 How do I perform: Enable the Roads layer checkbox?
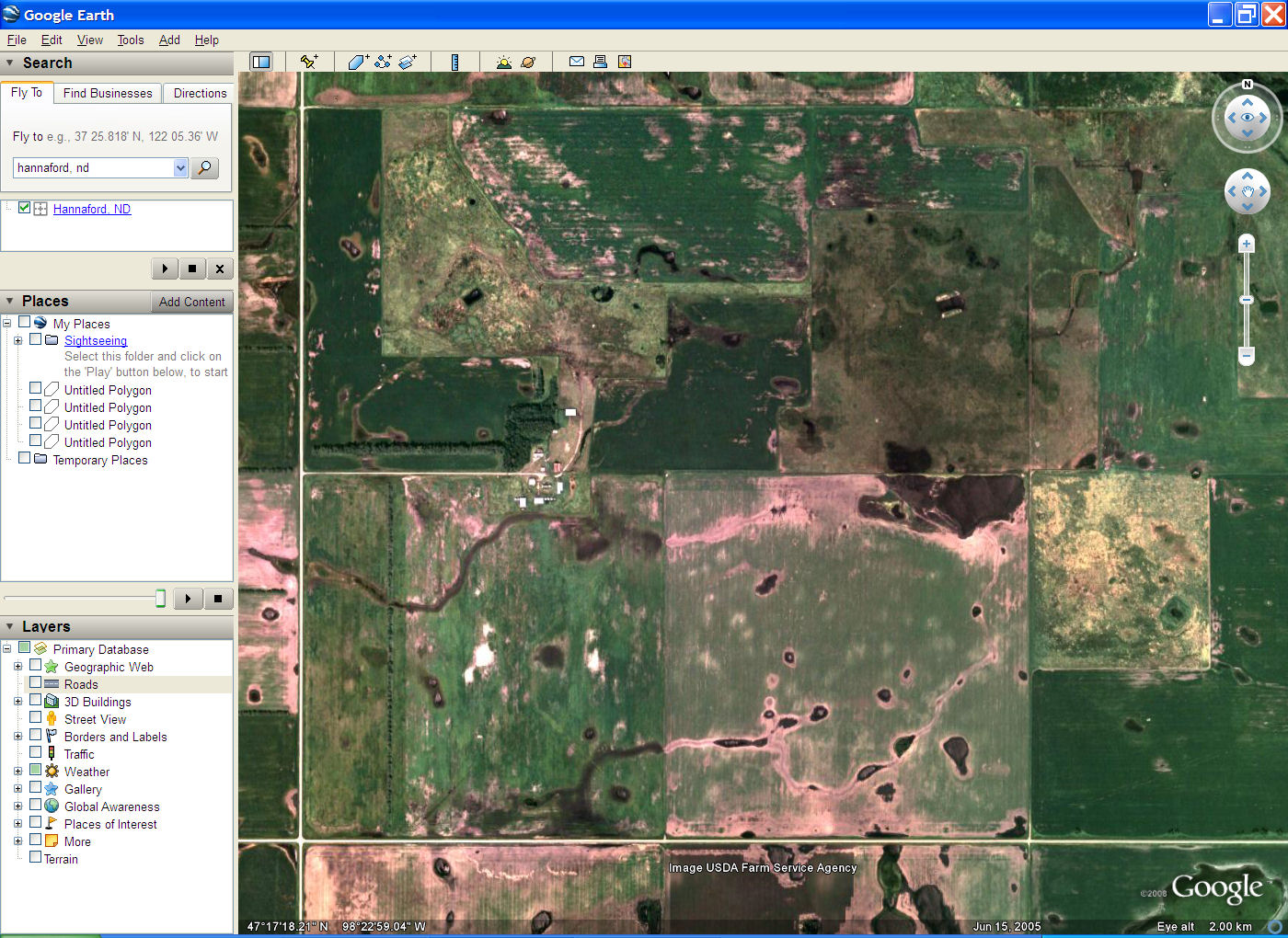tap(35, 683)
